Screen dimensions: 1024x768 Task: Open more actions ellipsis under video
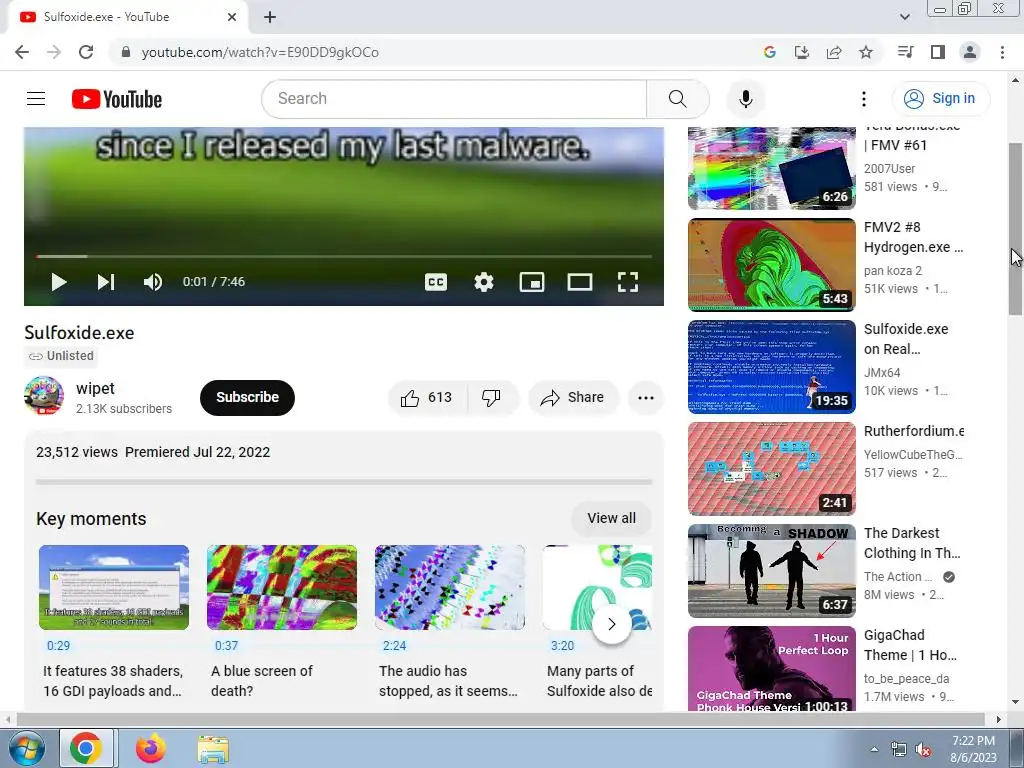point(645,398)
